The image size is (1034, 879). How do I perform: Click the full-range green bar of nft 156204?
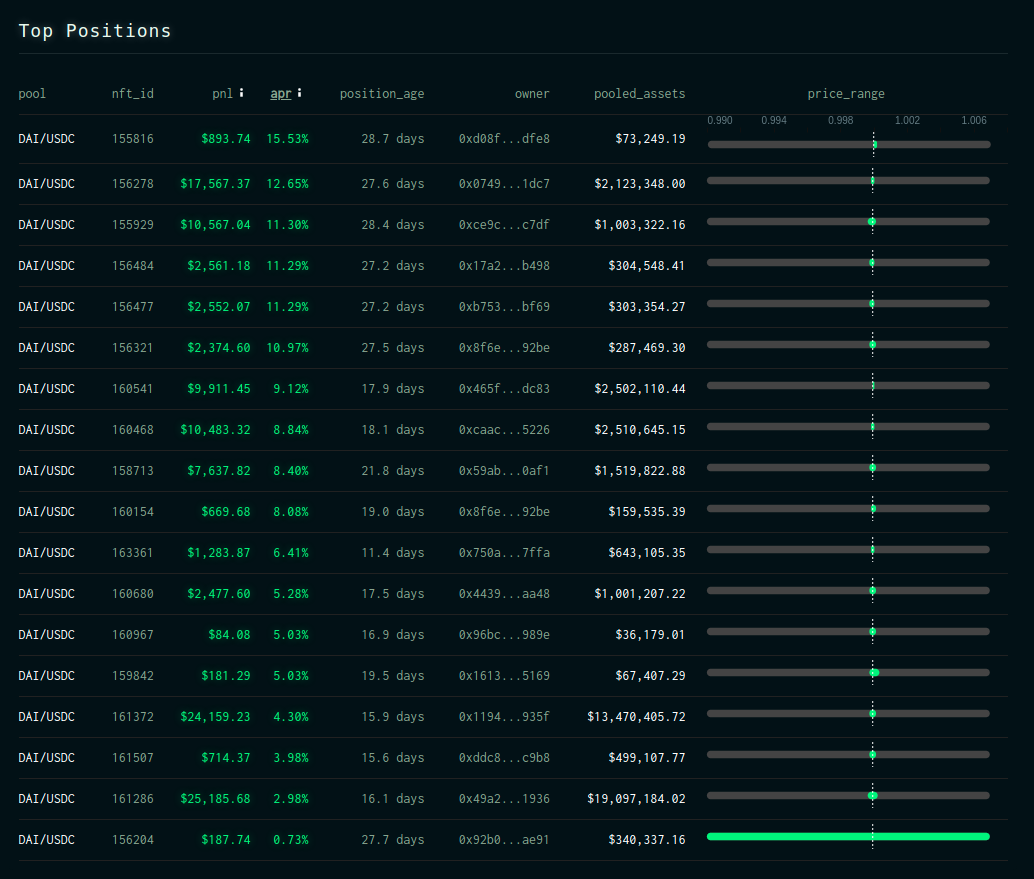coord(848,836)
